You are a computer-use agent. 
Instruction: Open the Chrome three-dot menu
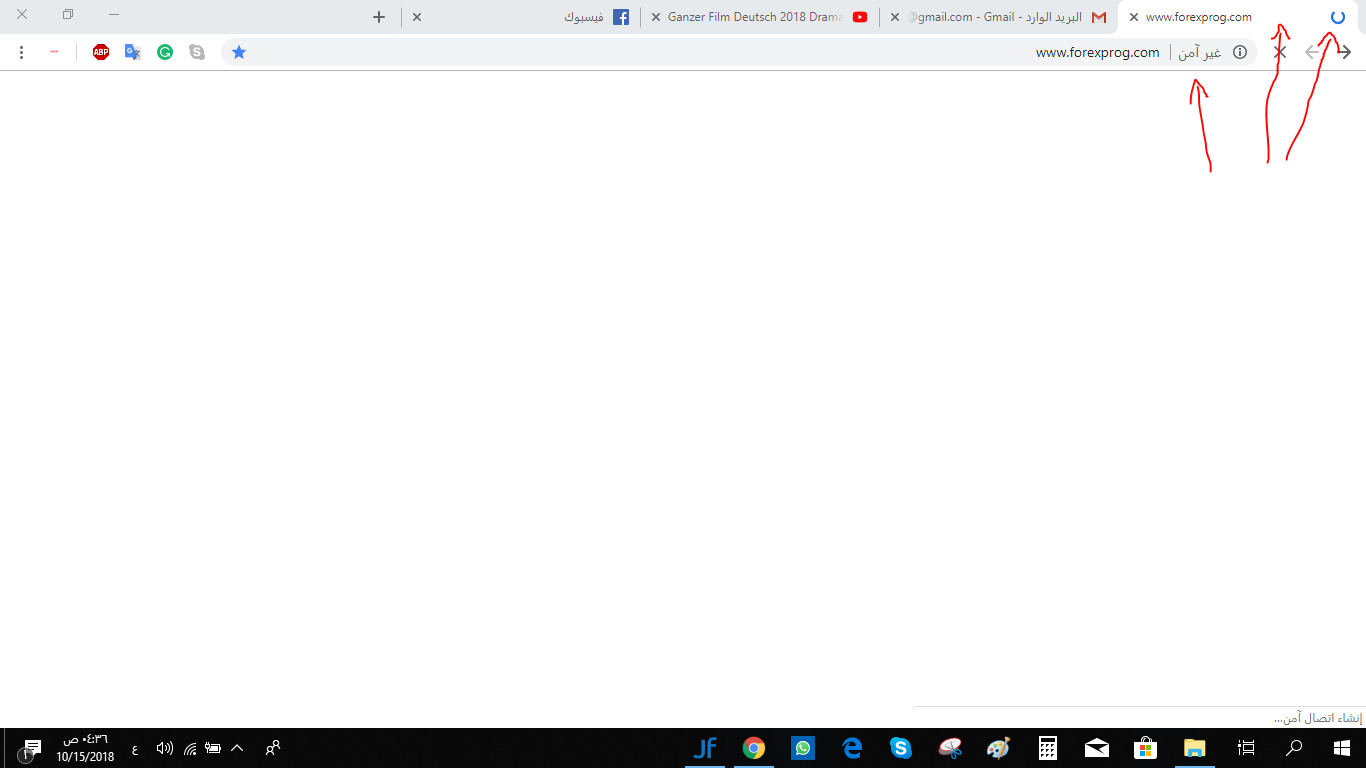pos(22,52)
